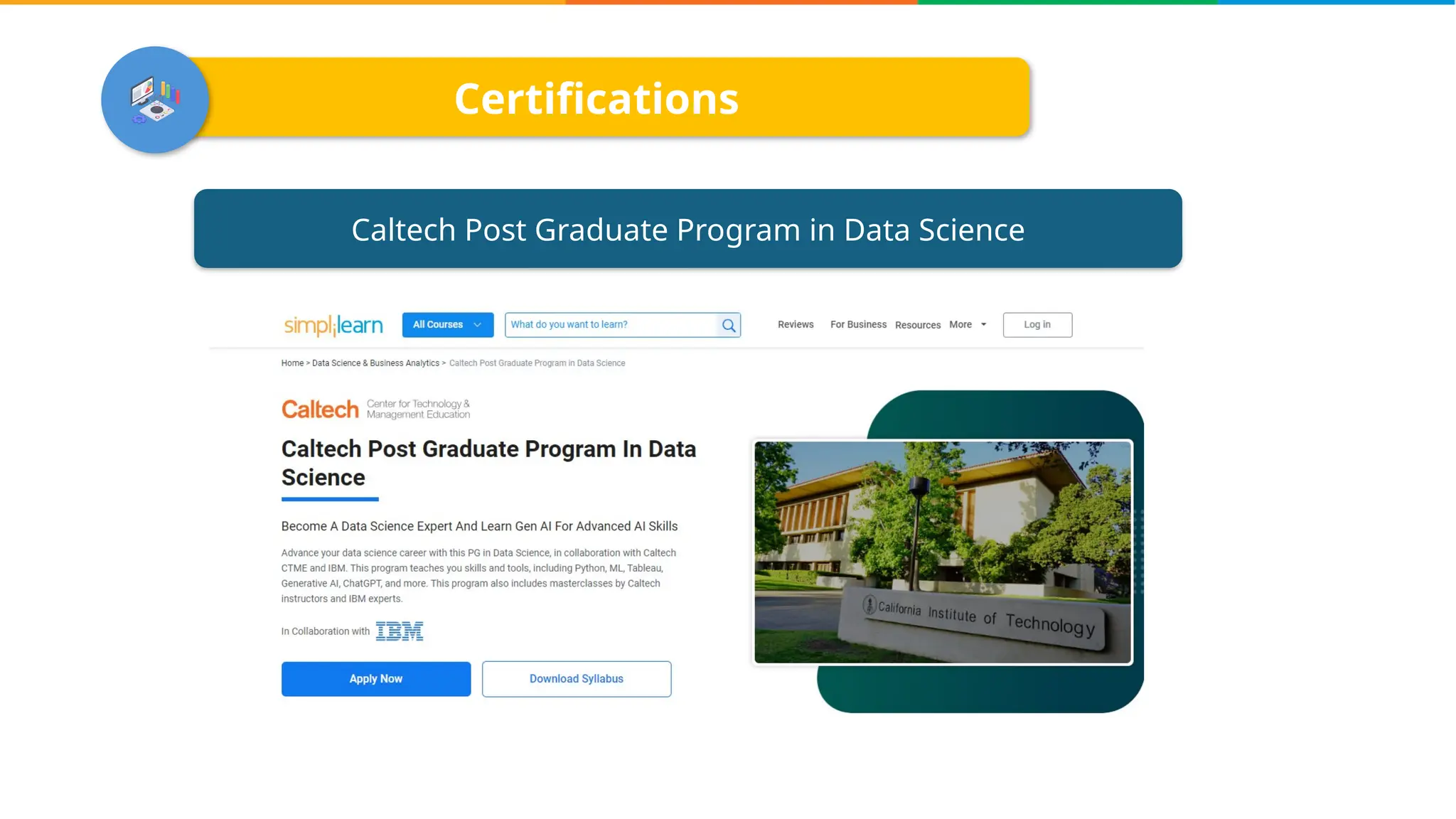Click the 'Advance your data science career' paragraph
The width and height of the screenshot is (1456, 819).
tap(478, 576)
